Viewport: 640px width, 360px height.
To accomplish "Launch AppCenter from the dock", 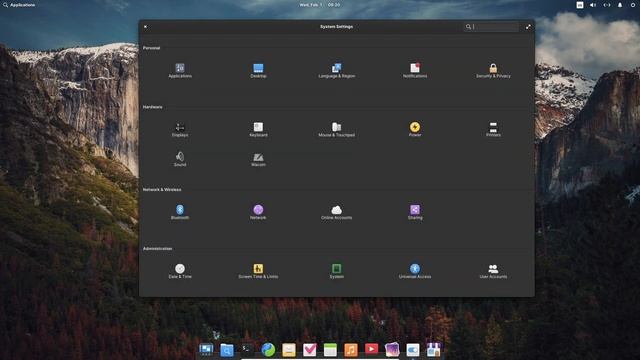I will coord(433,349).
